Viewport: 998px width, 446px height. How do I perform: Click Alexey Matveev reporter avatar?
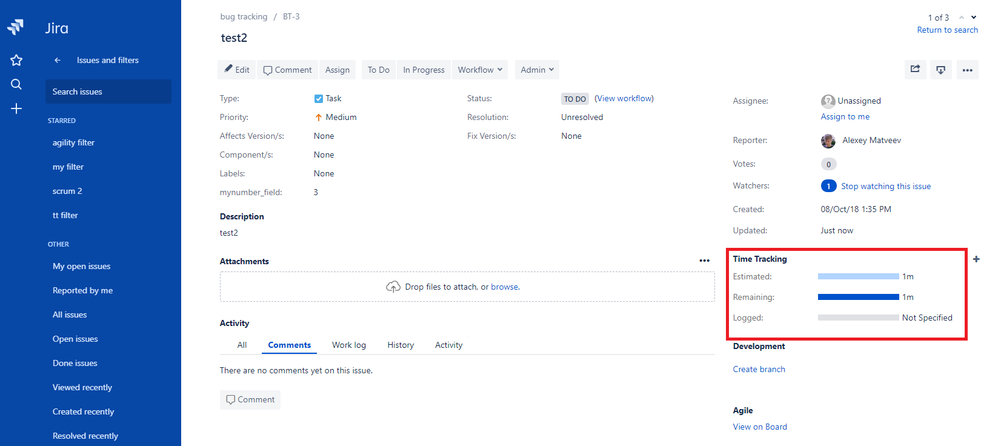tap(828, 141)
